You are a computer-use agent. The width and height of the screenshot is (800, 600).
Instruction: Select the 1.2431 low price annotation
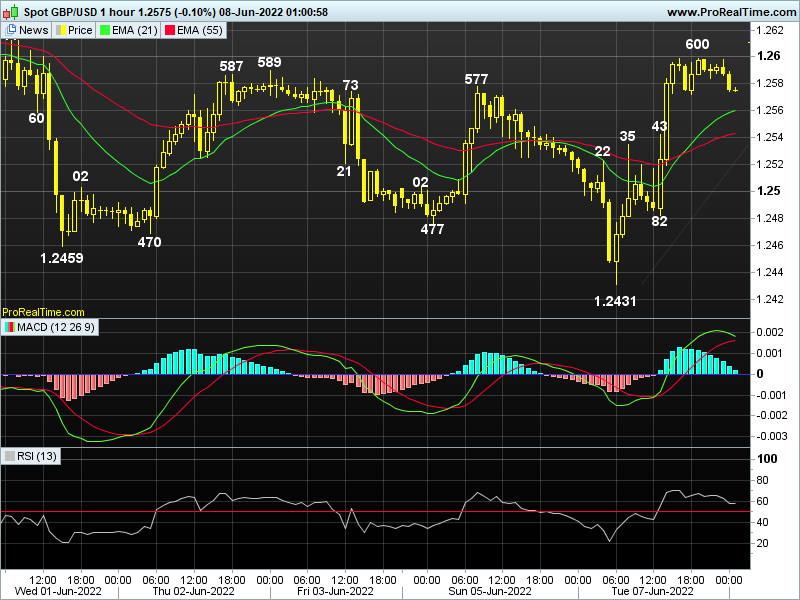(x=615, y=300)
